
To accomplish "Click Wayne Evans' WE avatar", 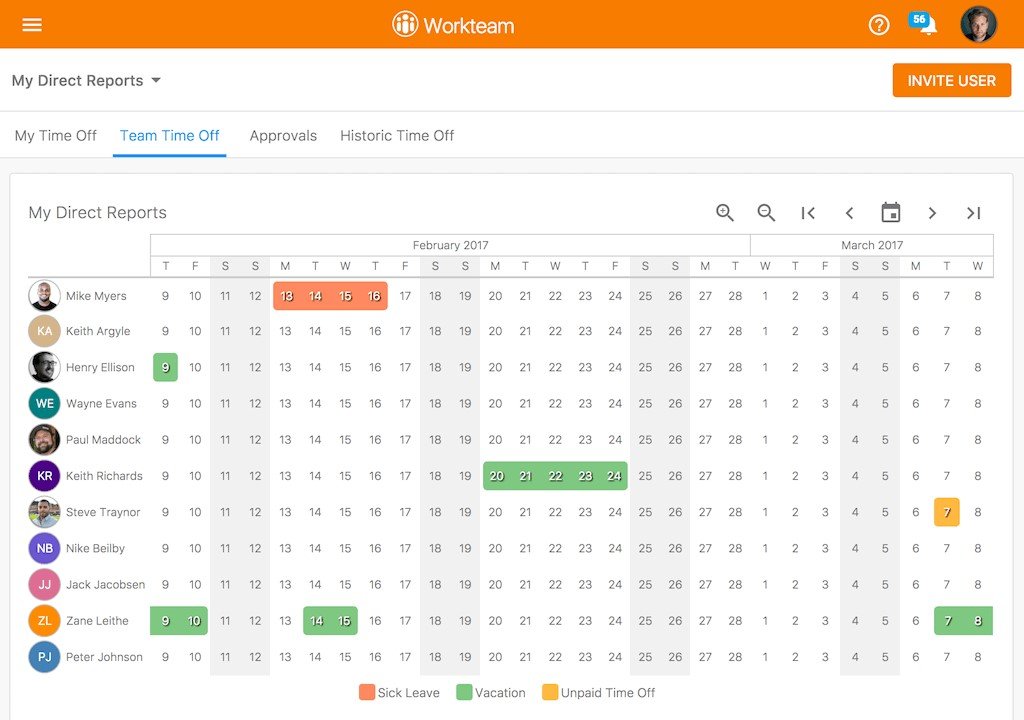I will (44, 403).
